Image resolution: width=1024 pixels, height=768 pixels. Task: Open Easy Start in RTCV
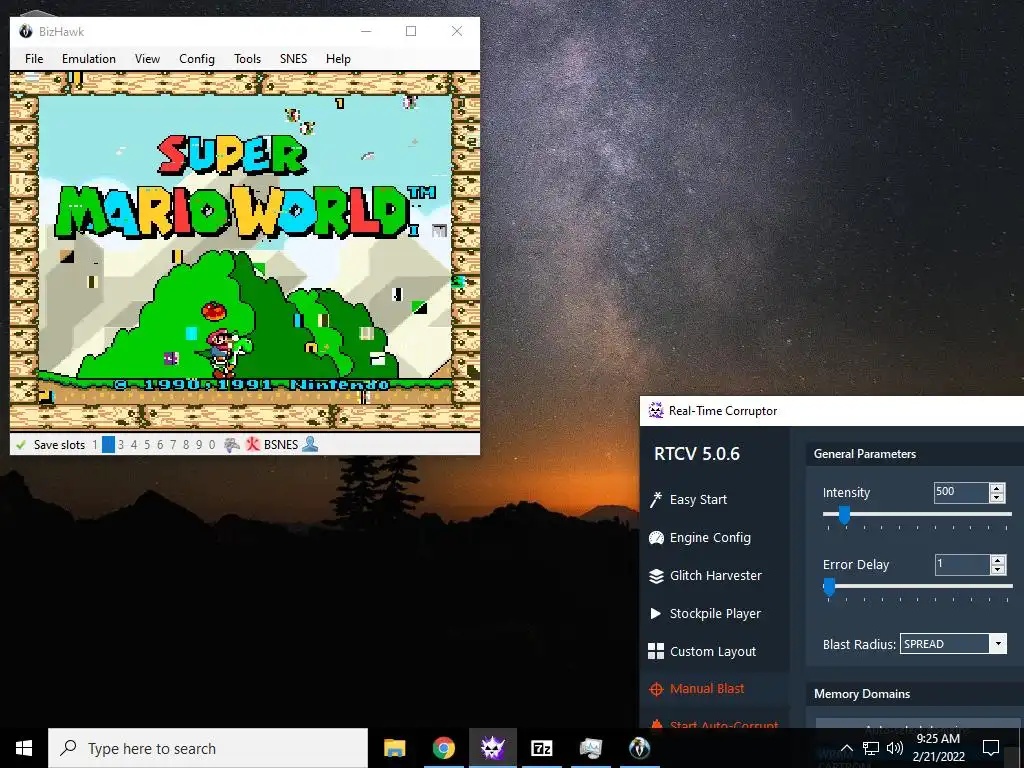[x=698, y=500]
